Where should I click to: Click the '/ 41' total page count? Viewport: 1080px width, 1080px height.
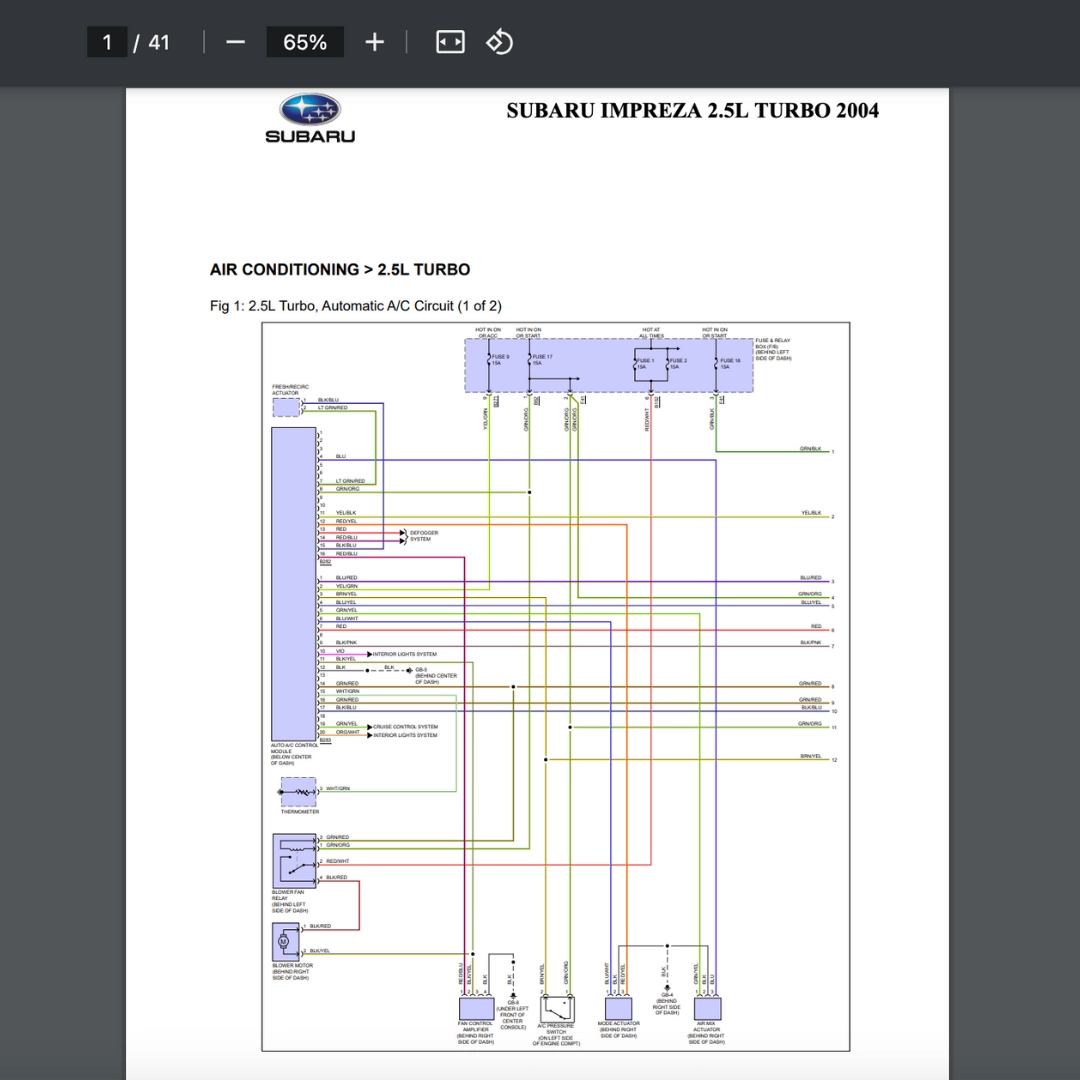click(x=152, y=43)
